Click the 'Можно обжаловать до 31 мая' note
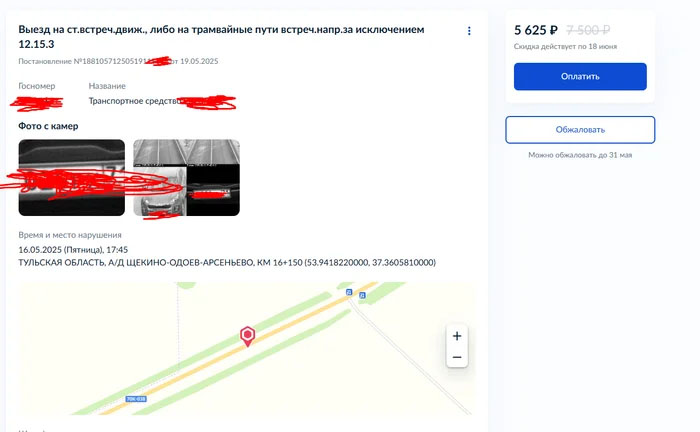The image size is (700, 432). point(580,155)
